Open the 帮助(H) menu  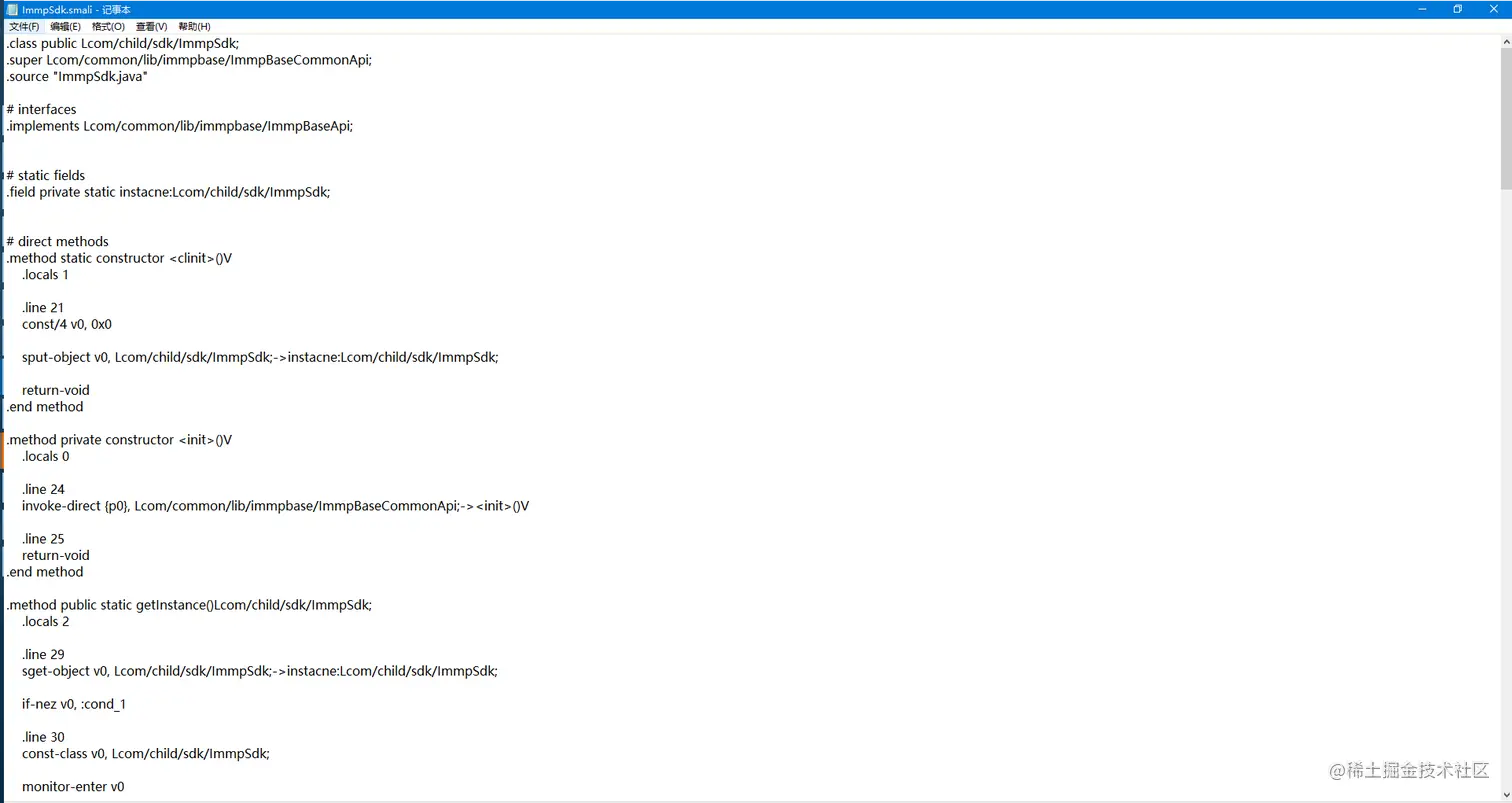[x=195, y=27]
